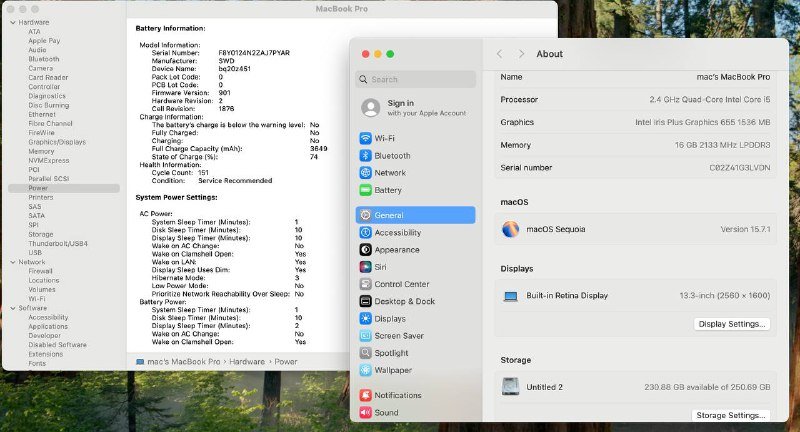This screenshot has height=432, width=800.
Task: Open the Desktop & Dock icon
Action: (365, 301)
